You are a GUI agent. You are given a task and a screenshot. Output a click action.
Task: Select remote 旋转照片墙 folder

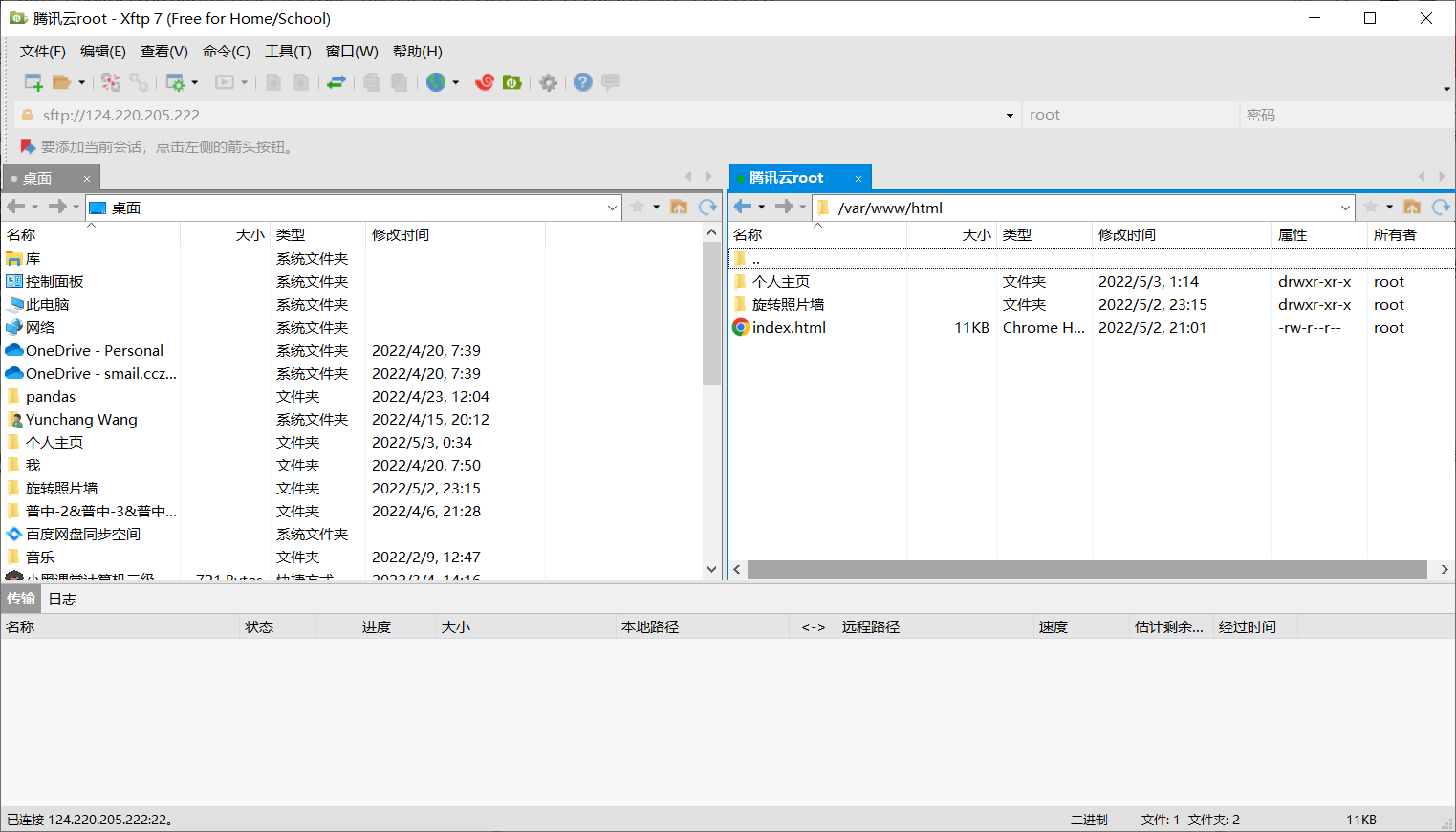point(788,304)
